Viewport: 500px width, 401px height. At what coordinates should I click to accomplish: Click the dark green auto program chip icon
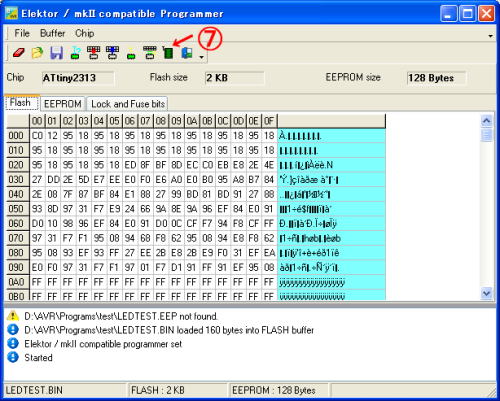pyautogui.click(x=168, y=53)
